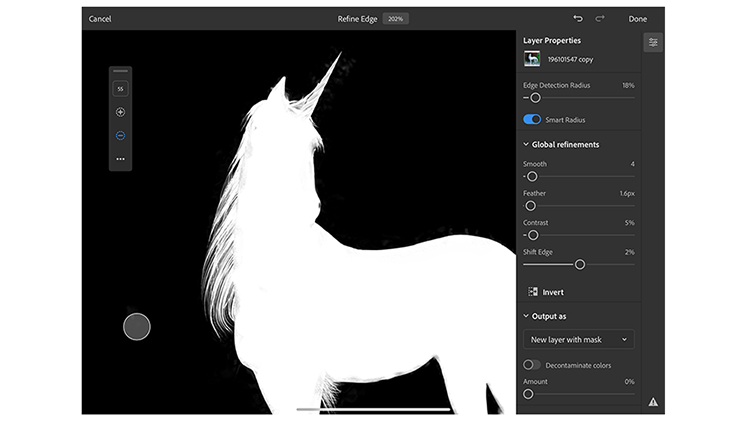
Task: Open the layer properties sliders icon
Action: tap(653, 42)
